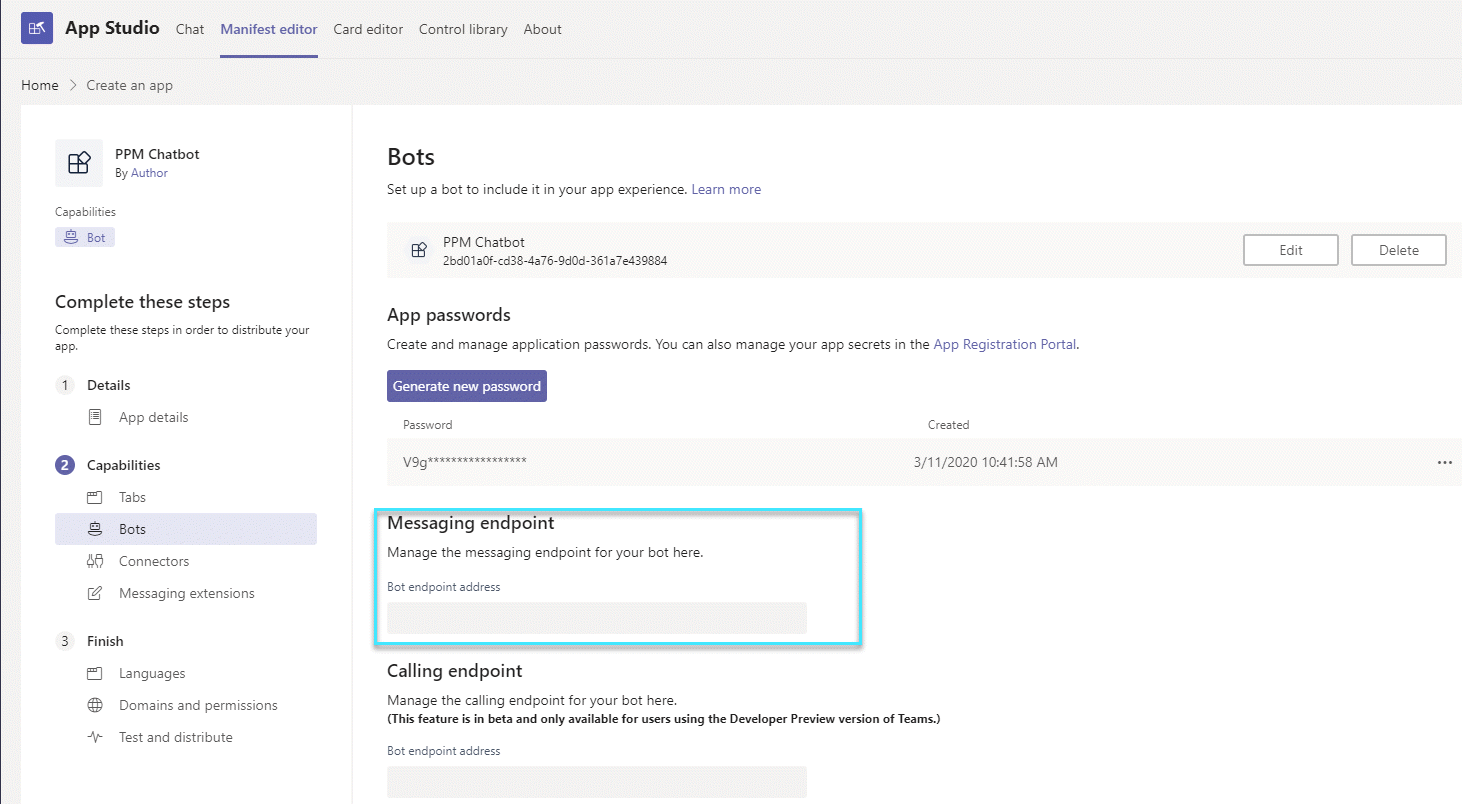
Task: Click the Connectors icon in sidebar
Action: 95,561
